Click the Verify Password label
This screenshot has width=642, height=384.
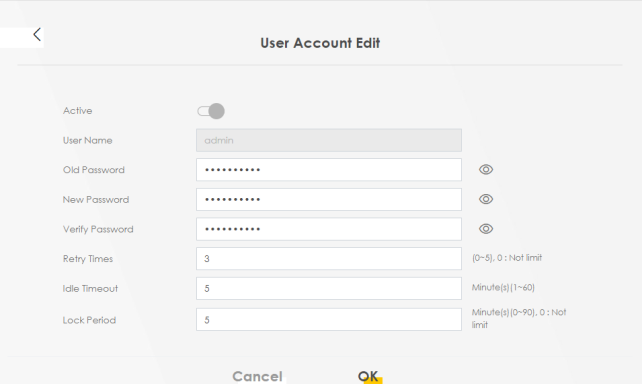(x=98, y=229)
